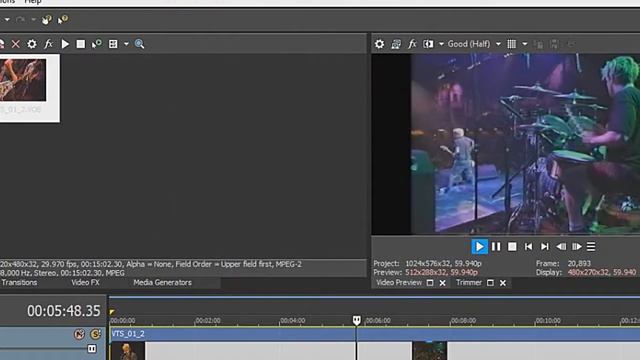This screenshot has width=640, height=360.
Task: Click the Views icon in Project Media toolbar
Action: click(x=113, y=44)
